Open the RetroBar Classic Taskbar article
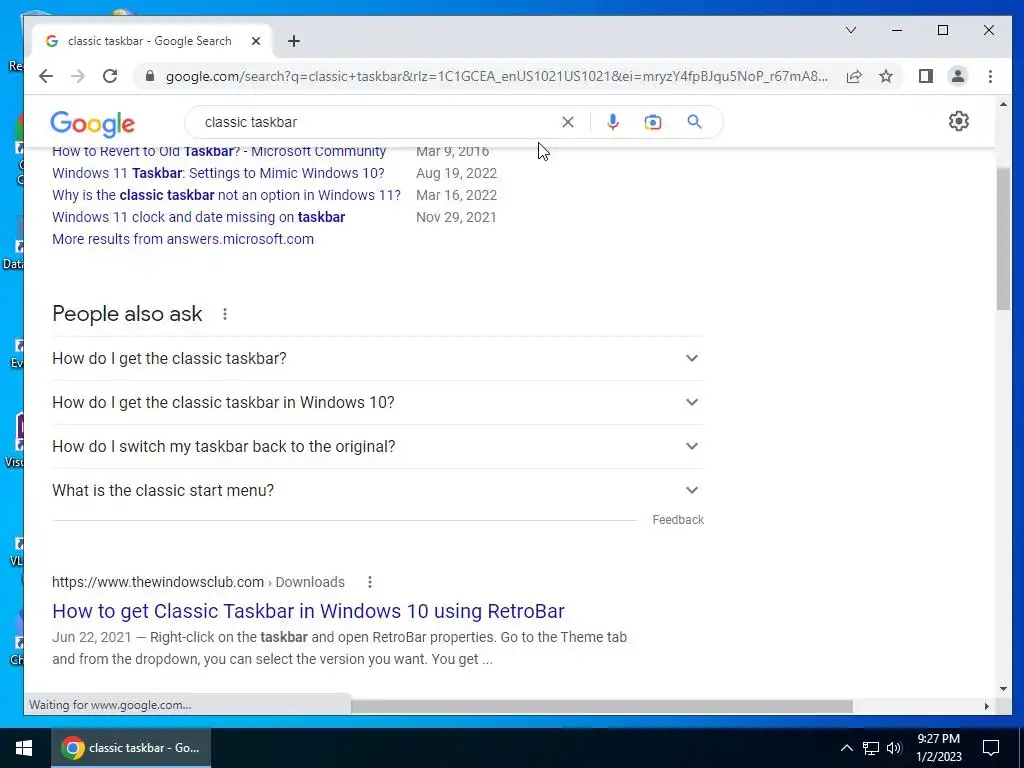This screenshot has width=1024, height=768. [308, 611]
